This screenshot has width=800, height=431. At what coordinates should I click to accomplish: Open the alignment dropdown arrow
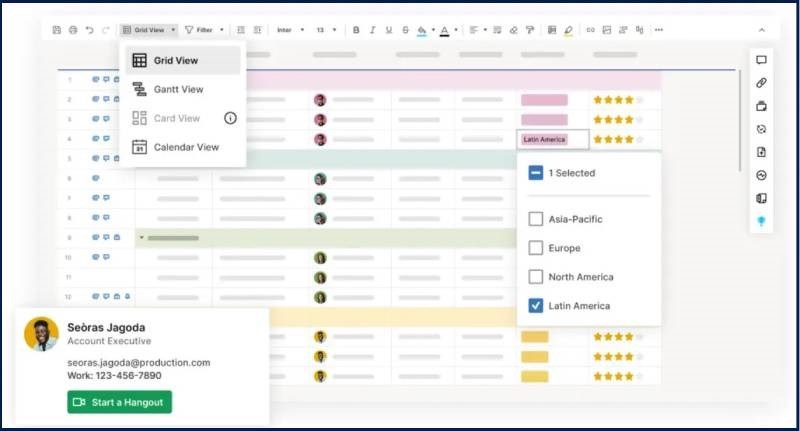tap(485, 30)
